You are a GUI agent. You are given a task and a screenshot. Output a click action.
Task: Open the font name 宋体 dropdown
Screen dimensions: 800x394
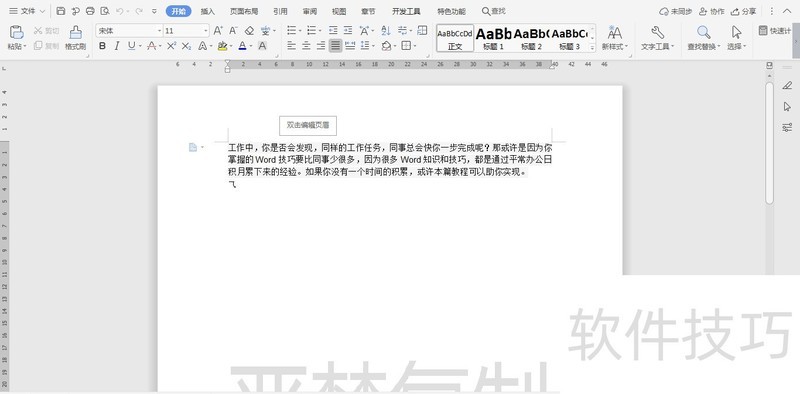tap(159, 31)
